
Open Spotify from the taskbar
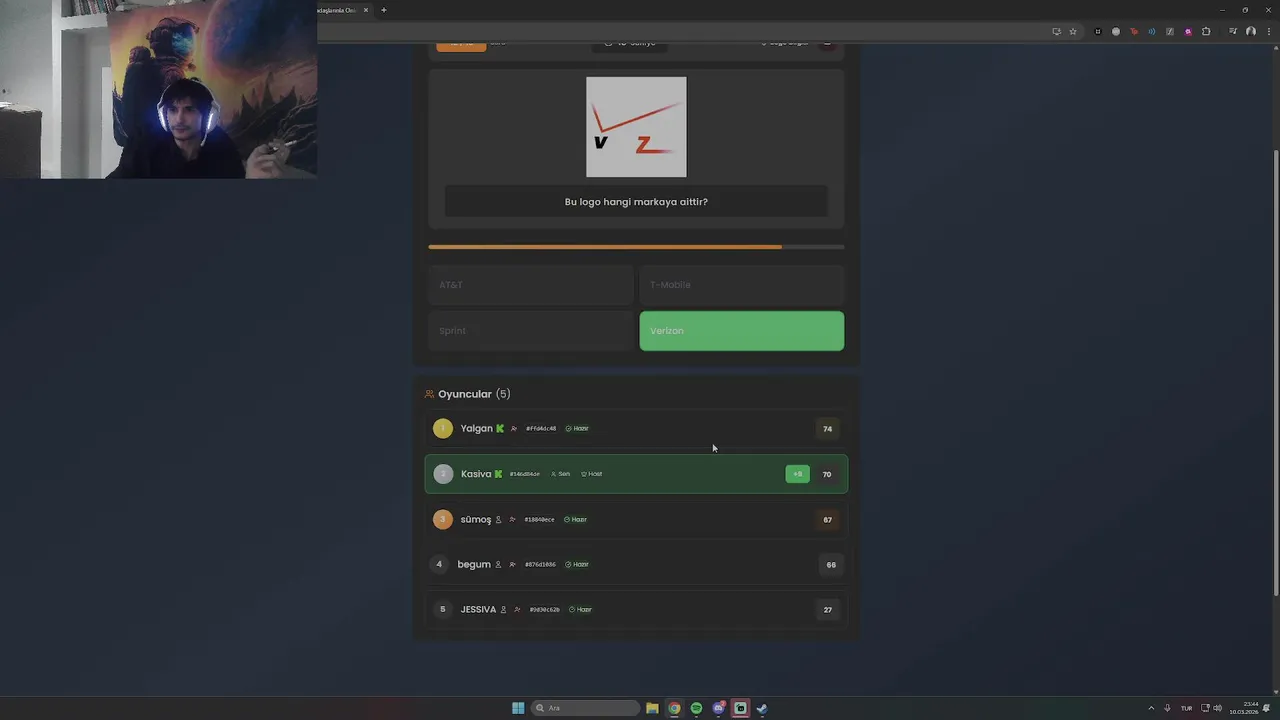click(x=696, y=708)
